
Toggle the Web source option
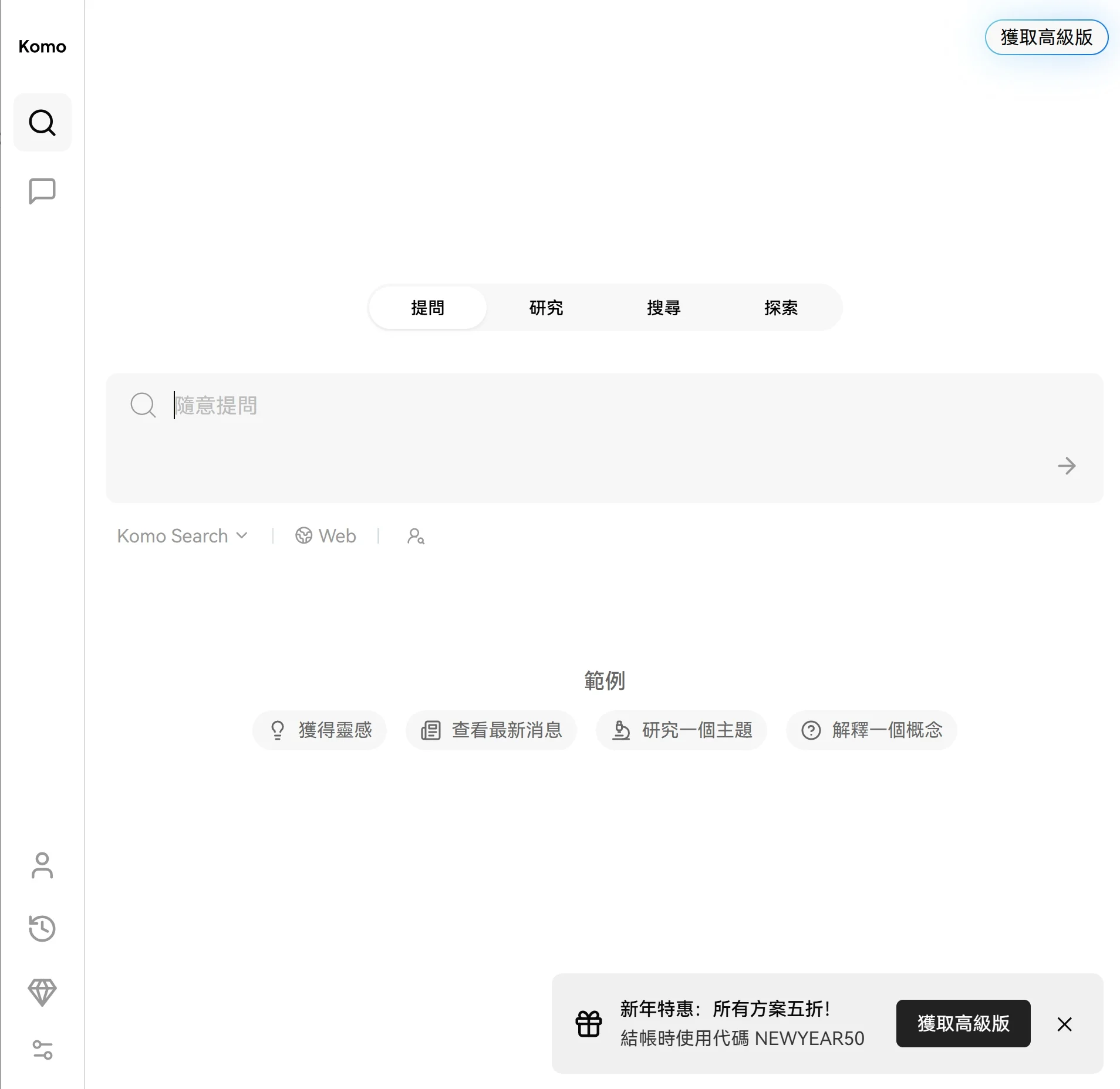pyautogui.click(x=326, y=536)
